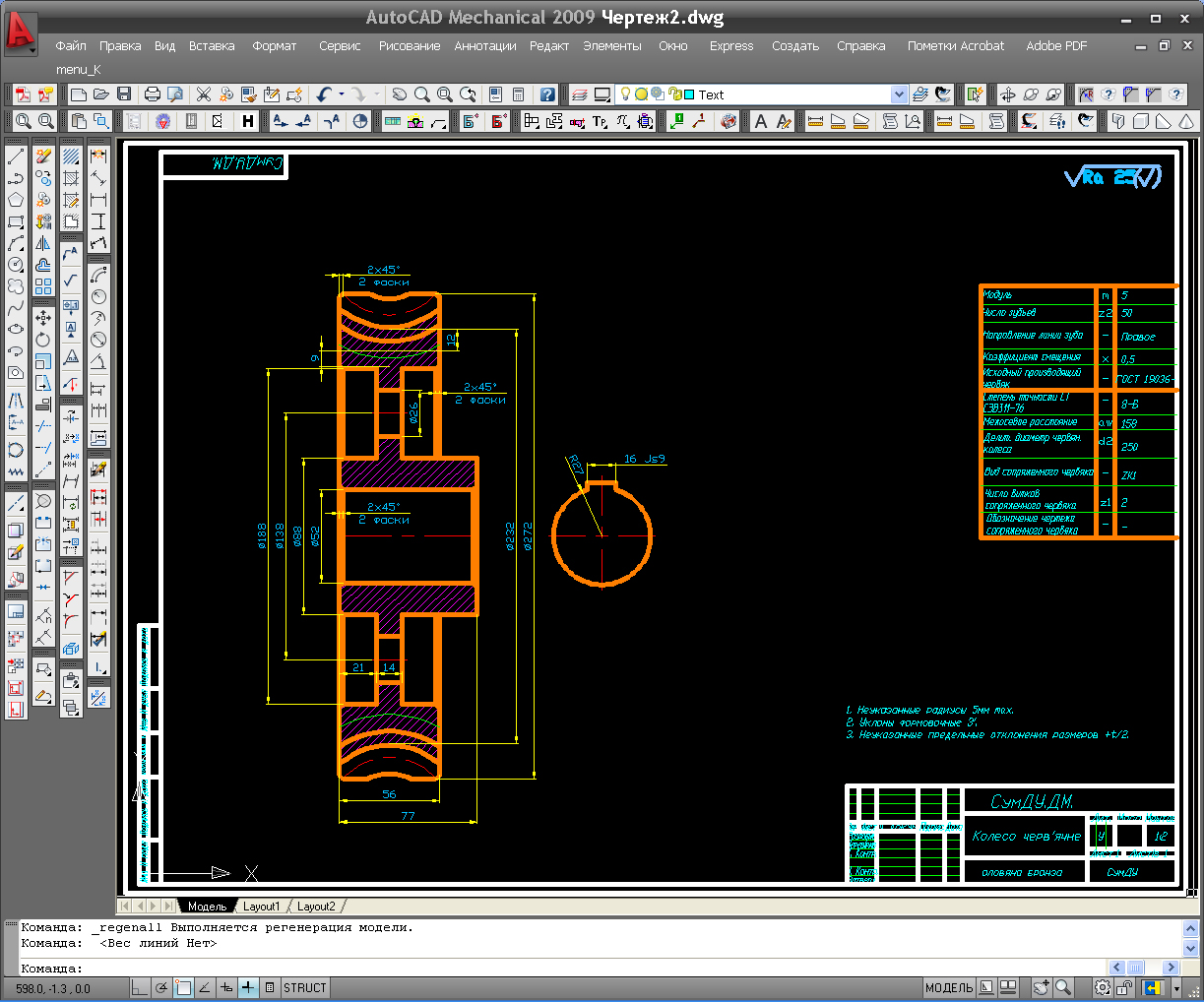Expand the Text layer dropdown
The height and width of the screenshot is (1002, 1204).
click(898, 94)
